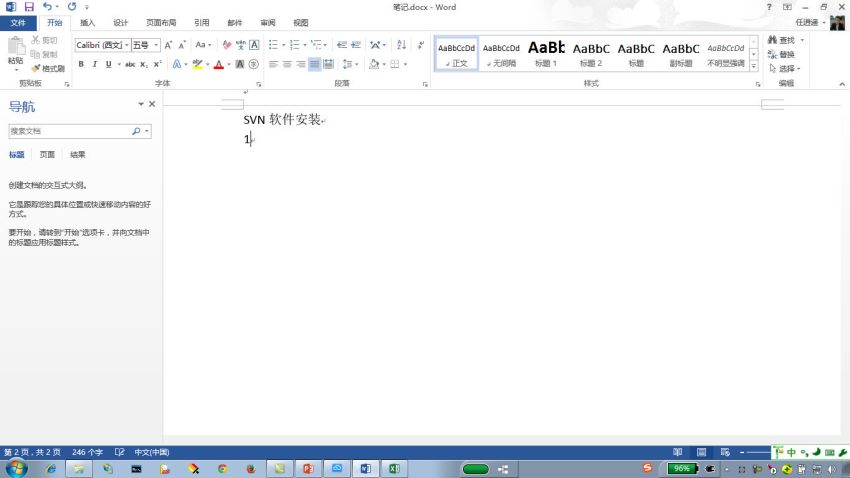
Task: Open Excel from the taskbar
Action: tap(394, 469)
